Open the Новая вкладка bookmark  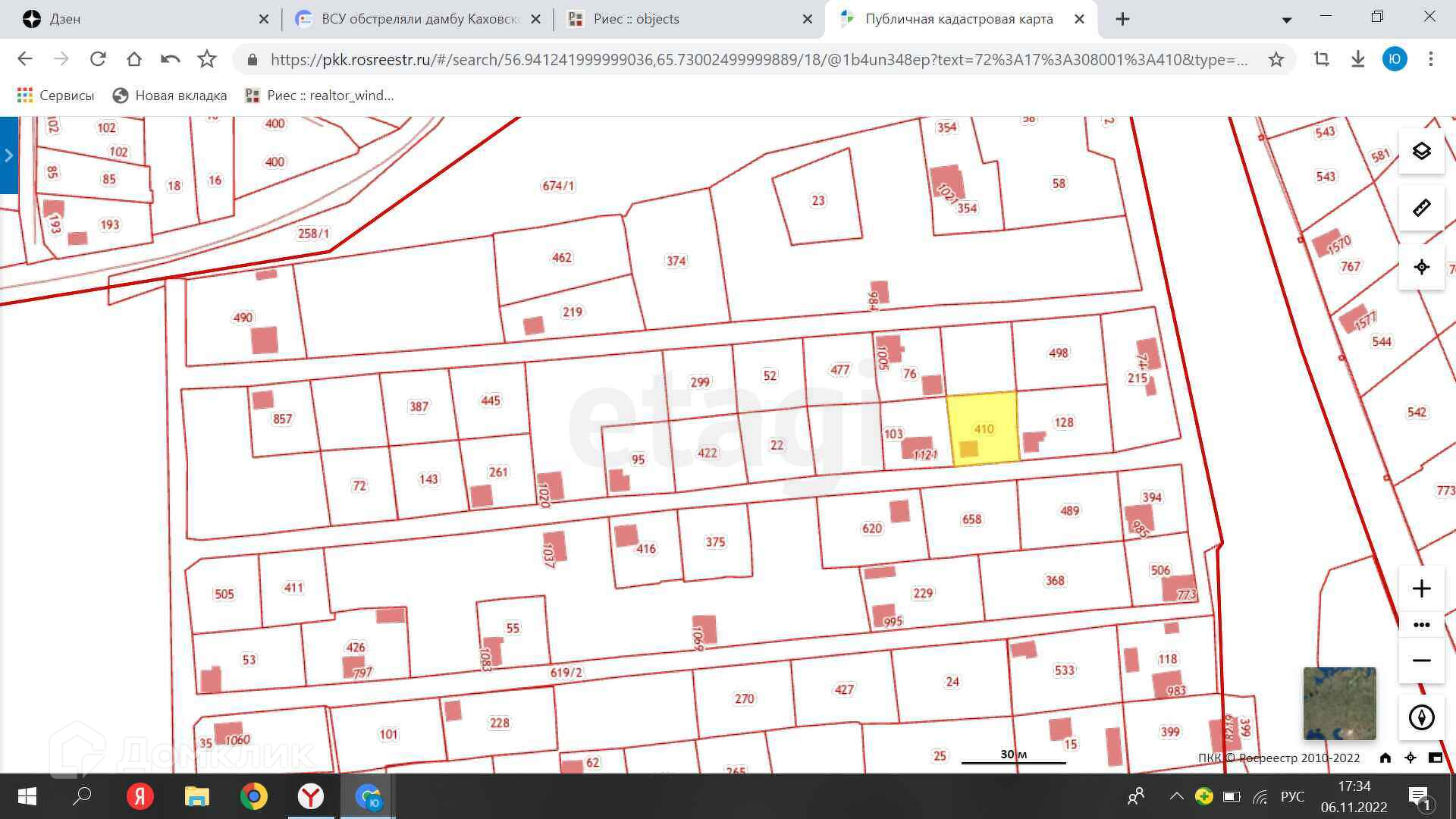coord(170,96)
